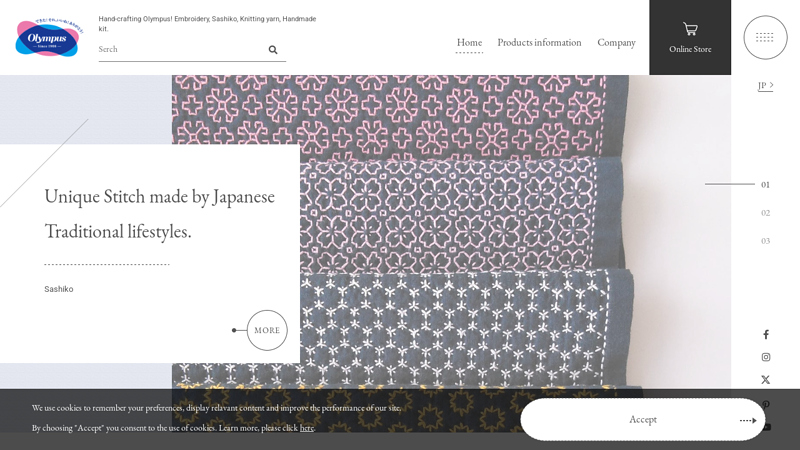
Task: Open the Facebook page icon
Action: tap(766, 334)
